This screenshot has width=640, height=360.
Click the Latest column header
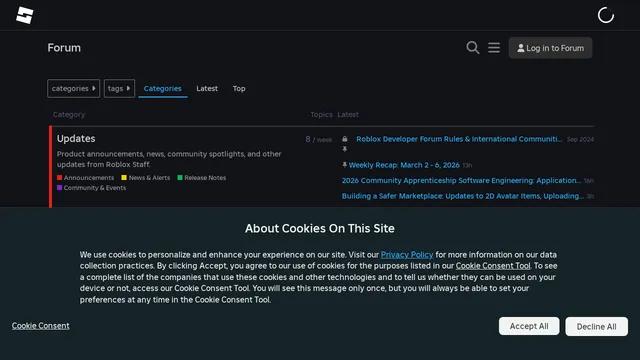[x=348, y=115]
